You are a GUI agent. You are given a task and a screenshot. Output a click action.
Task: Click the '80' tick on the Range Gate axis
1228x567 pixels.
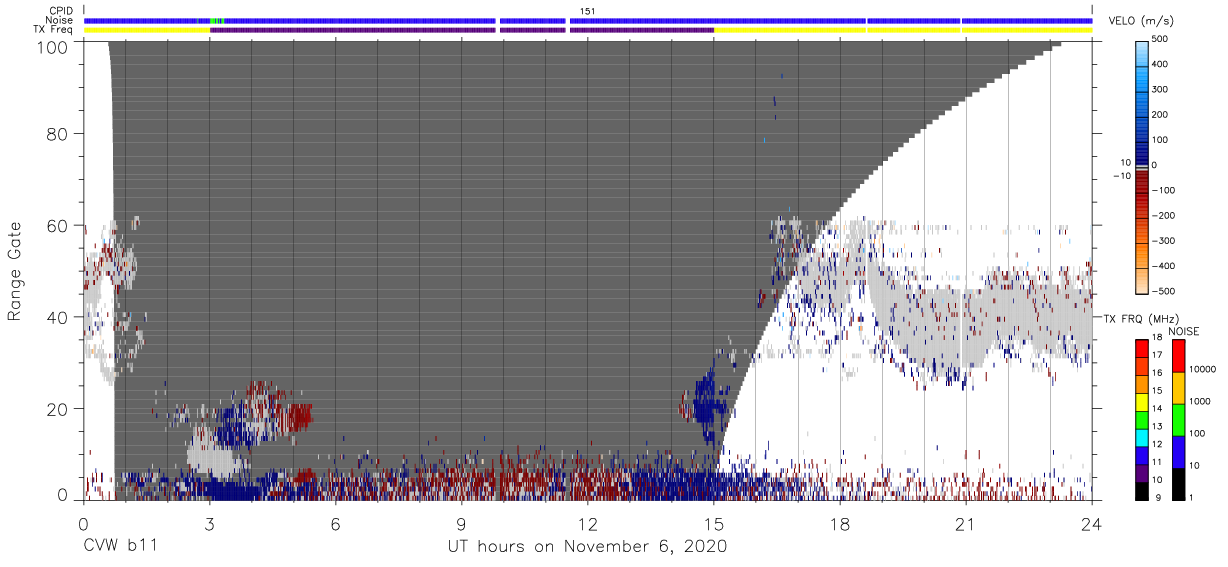(58, 134)
